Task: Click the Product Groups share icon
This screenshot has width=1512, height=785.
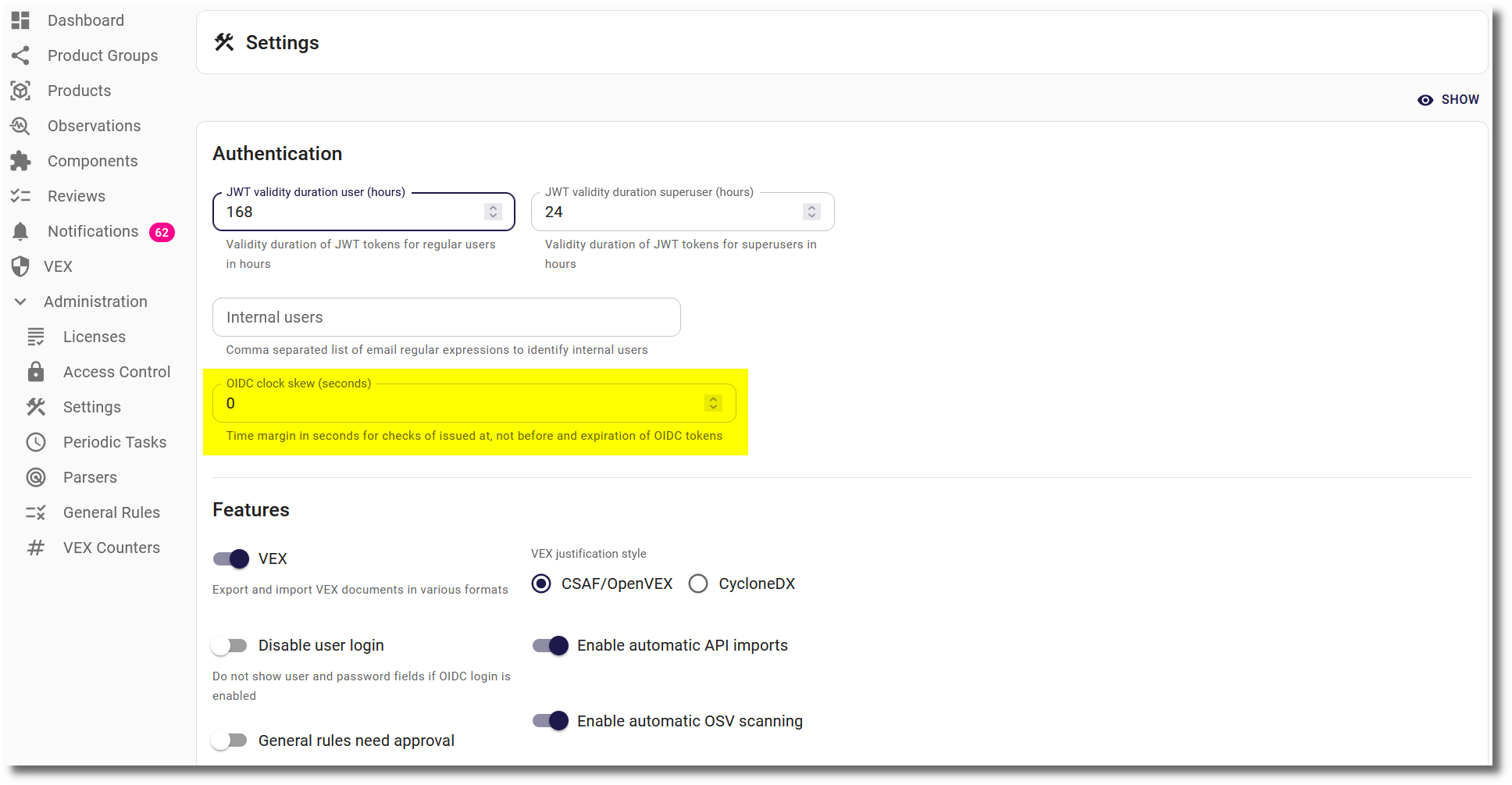Action: click(20, 55)
